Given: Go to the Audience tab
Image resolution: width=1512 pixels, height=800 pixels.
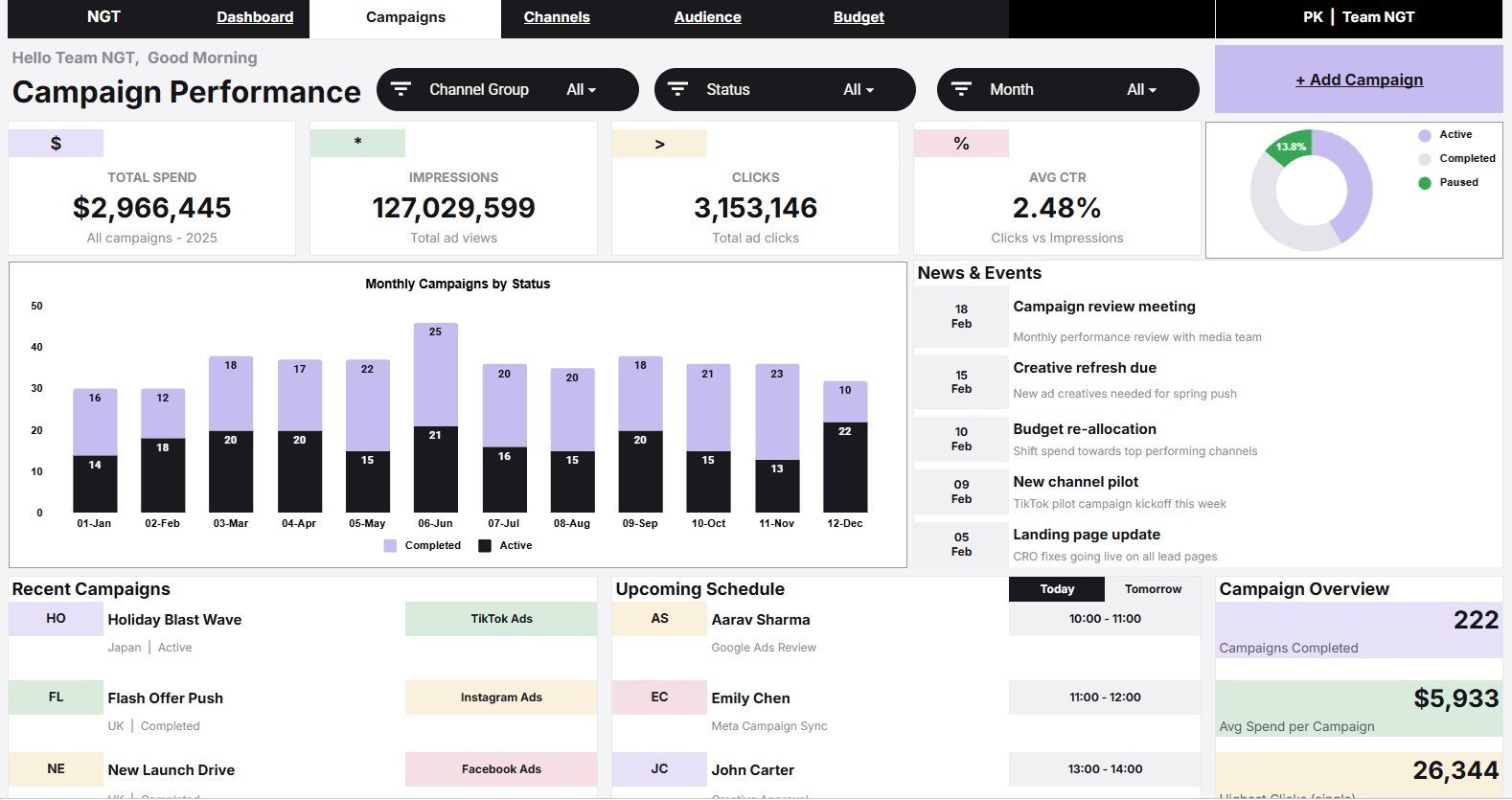Looking at the screenshot, I should (x=707, y=17).
